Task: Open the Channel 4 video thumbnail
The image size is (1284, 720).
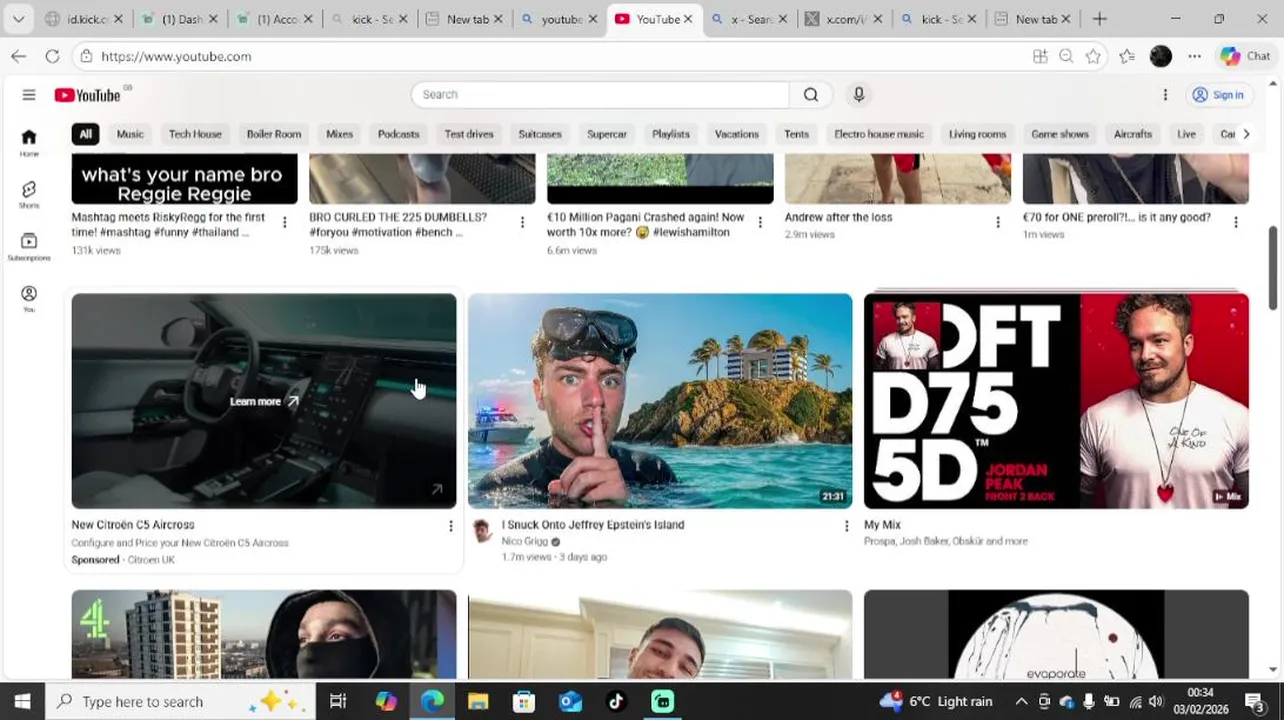Action: pos(264,634)
